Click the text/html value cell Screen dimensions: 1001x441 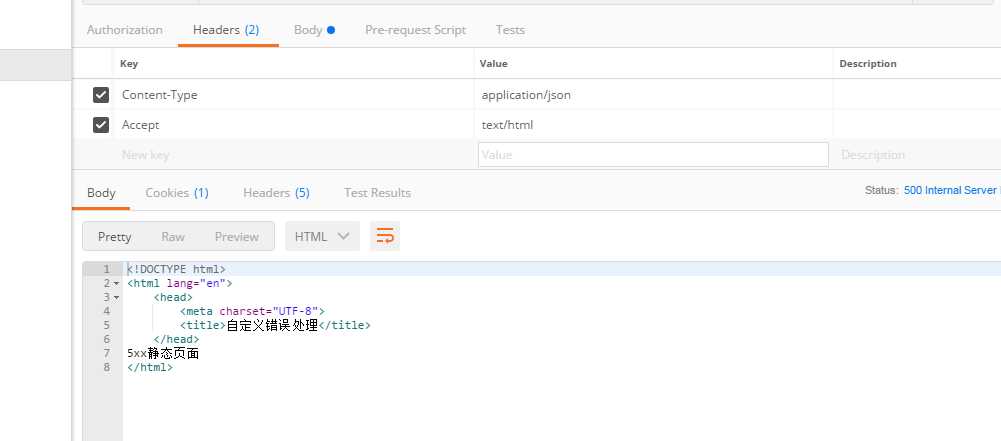coord(653,125)
